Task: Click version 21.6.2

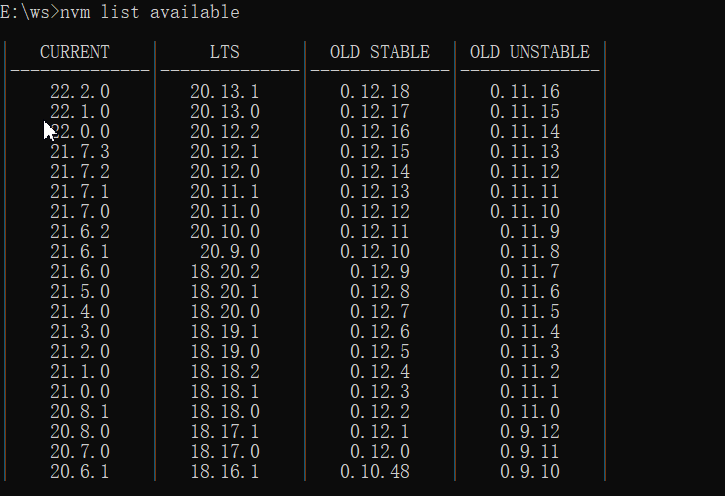Action: [80, 232]
